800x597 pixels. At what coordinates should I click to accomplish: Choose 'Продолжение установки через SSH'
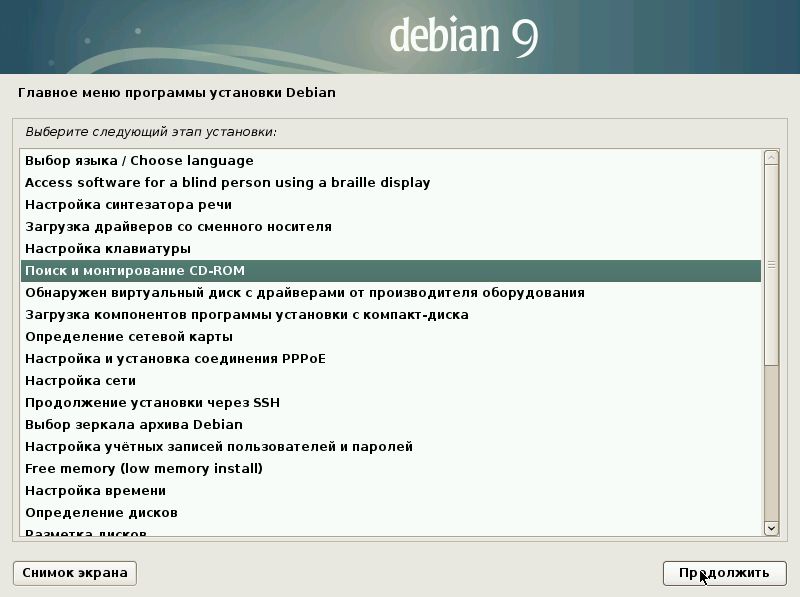391,403
